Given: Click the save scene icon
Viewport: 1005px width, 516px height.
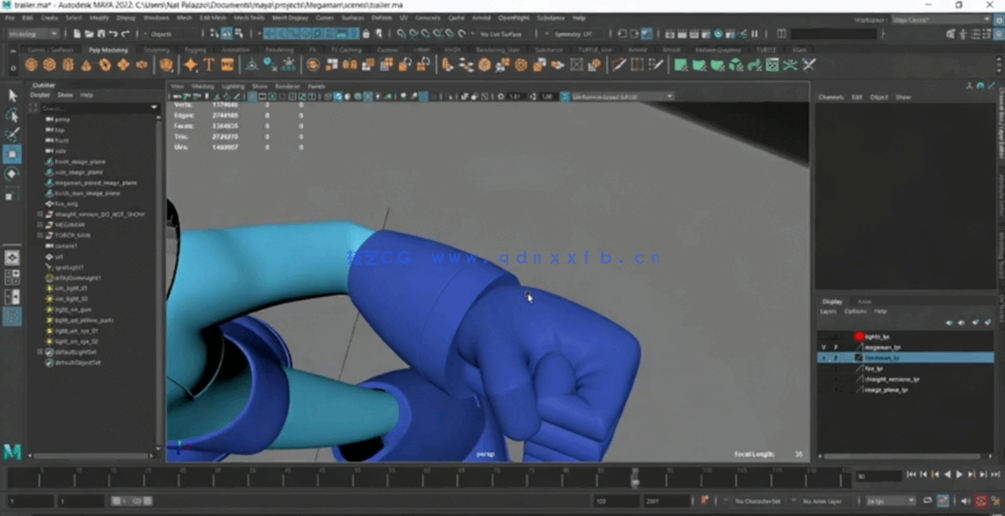Looking at the screenshot, I should 100,34.
